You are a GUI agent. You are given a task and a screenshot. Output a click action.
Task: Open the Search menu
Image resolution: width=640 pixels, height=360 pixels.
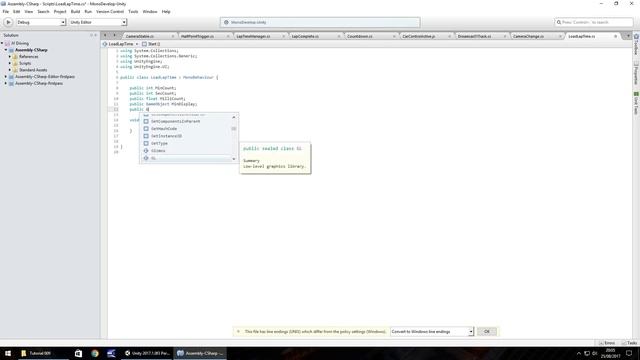43,11
